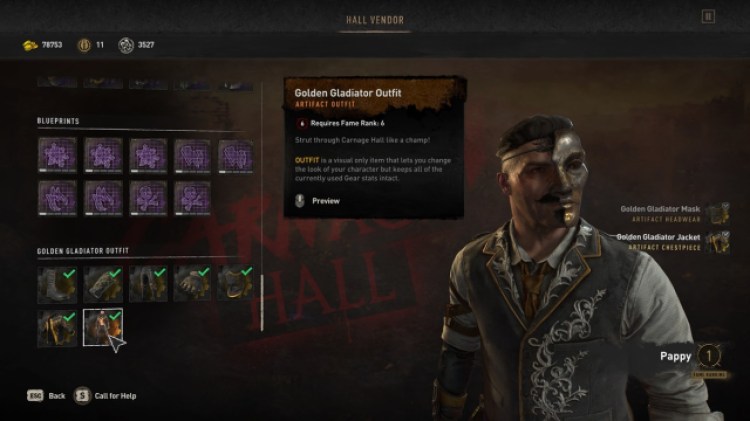Select the full Golden Gladiator outfit thumbnail
The width and height of the screenshot is (750, 421).
pos(103,327)
